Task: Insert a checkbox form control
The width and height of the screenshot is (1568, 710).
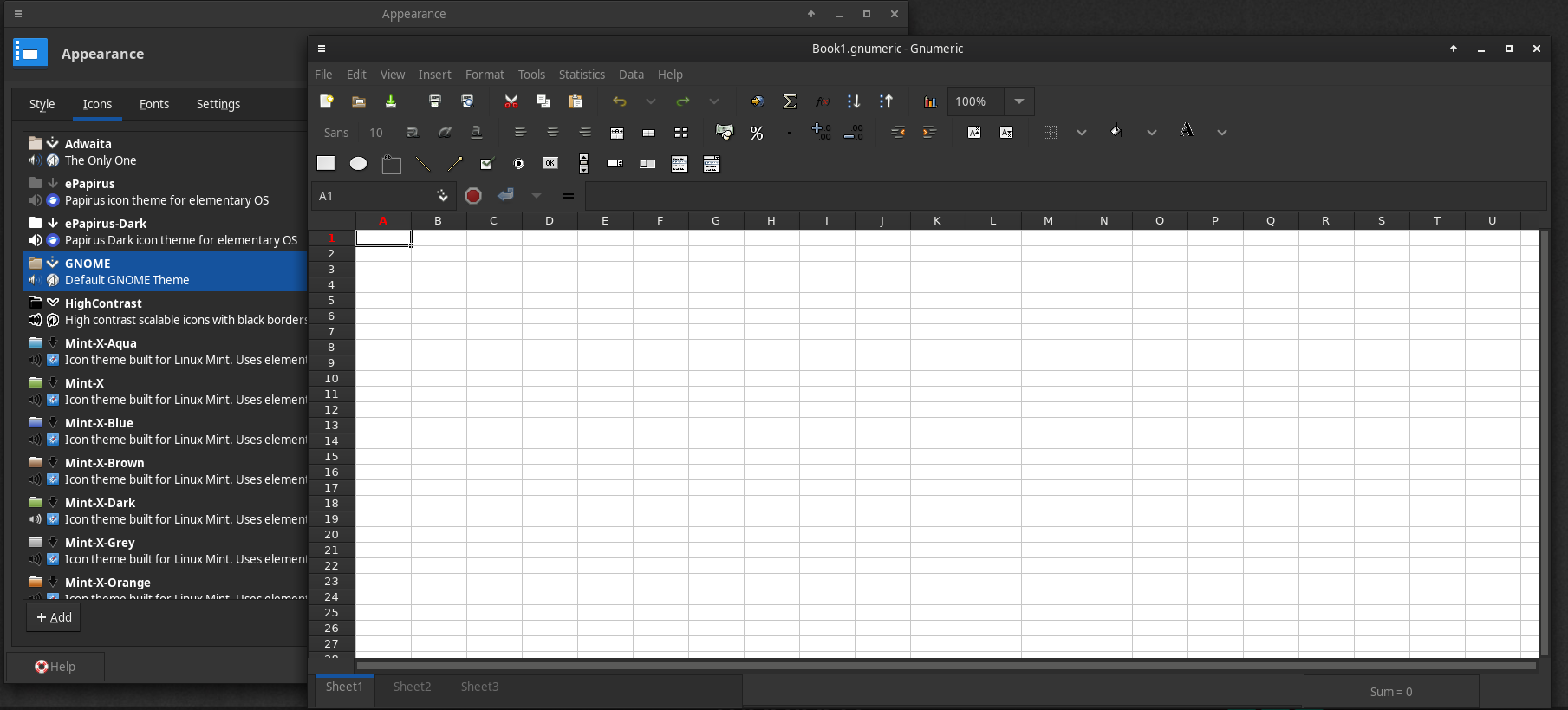Action: [486, 164]
